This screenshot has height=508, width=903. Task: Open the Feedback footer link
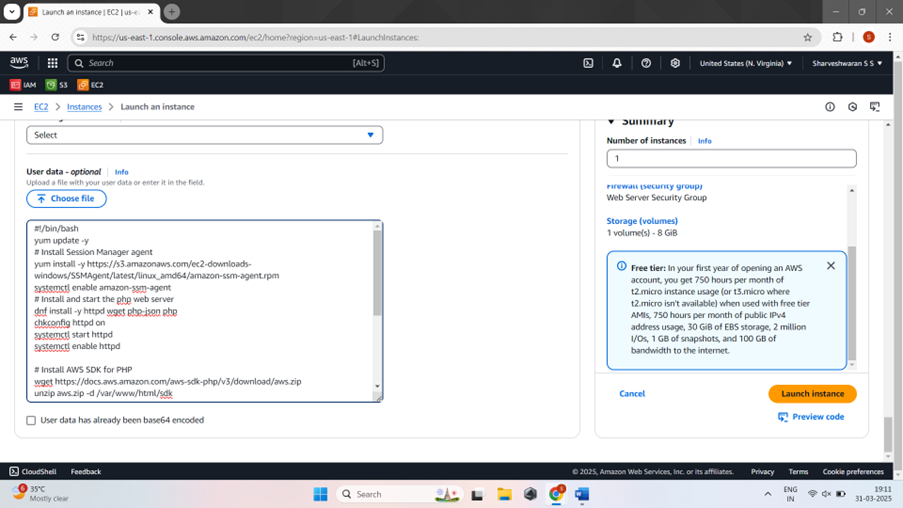(86, 471)
